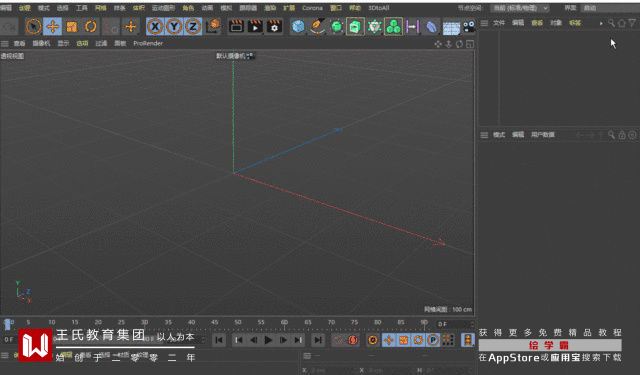Go to animation end frame
Screen dimensions: 640x375
pos(318,339)
